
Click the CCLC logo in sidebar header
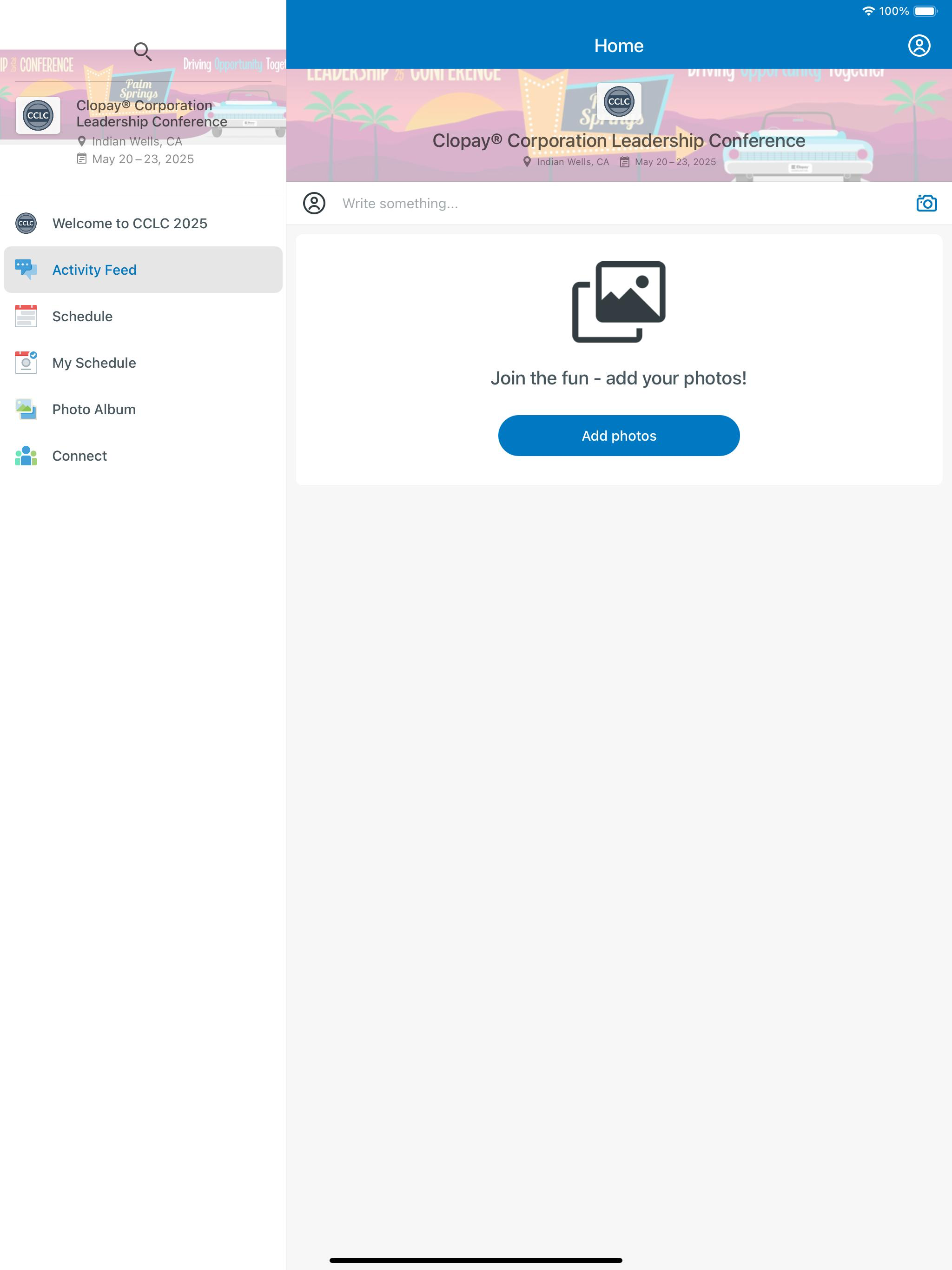point(38,115)
